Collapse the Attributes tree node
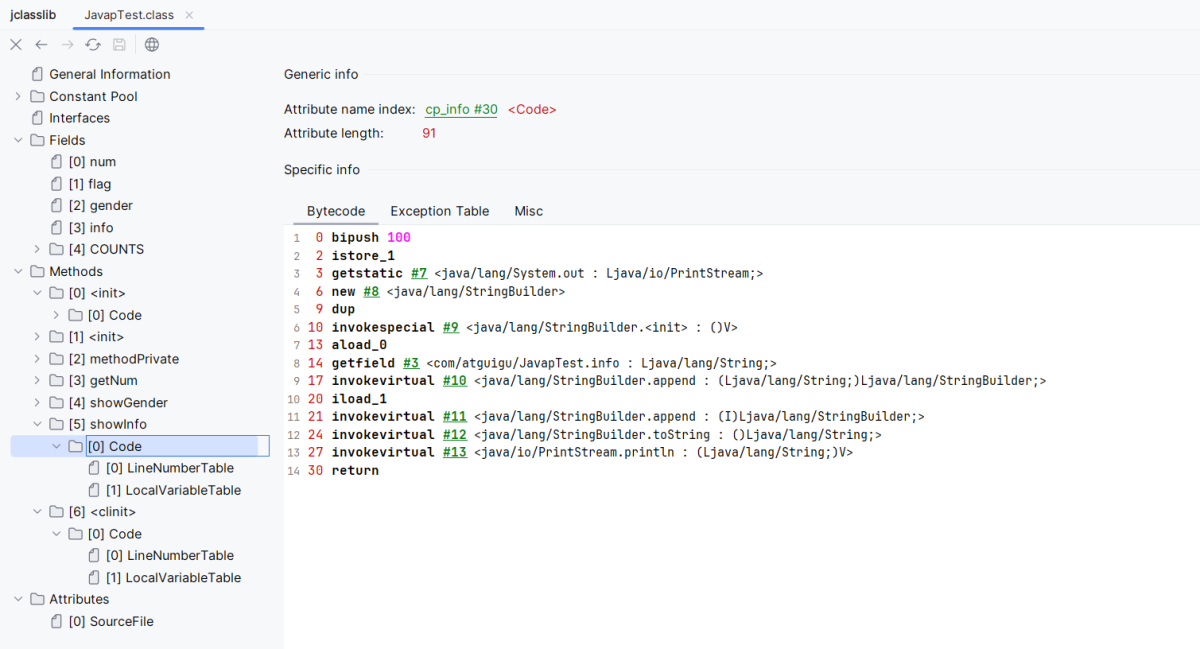The width and height of the screenshot is (1200, 649). pos(18,599)
